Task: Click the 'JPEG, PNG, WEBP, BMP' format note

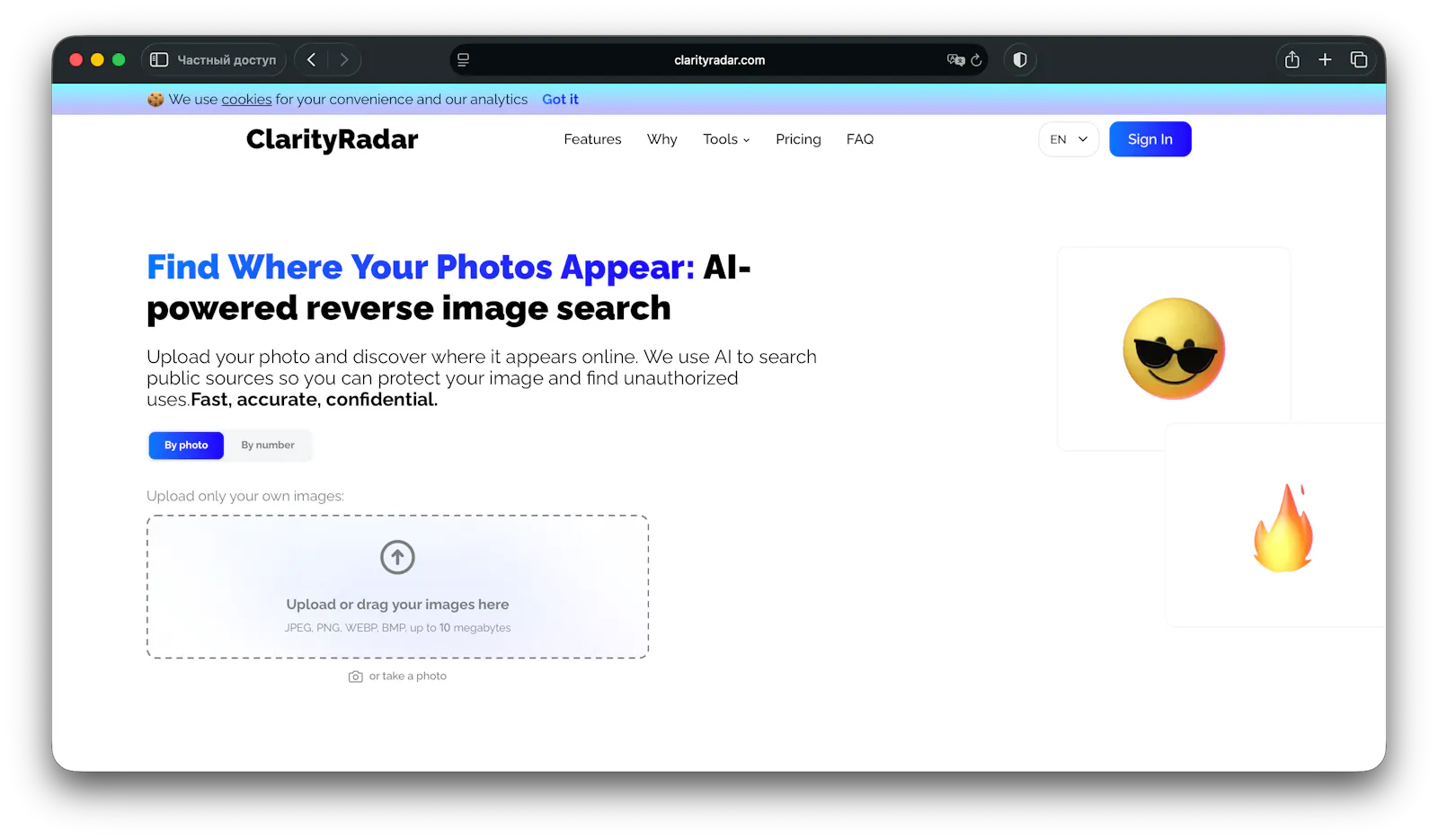Action: point(345,628)
